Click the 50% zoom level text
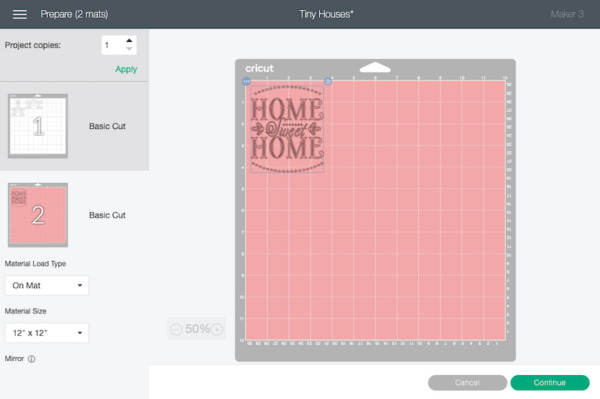600x399 pixels. [197, 329]
